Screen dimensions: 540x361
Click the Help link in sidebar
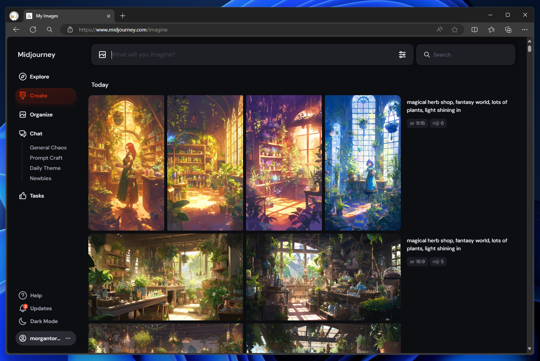[30, 295]
